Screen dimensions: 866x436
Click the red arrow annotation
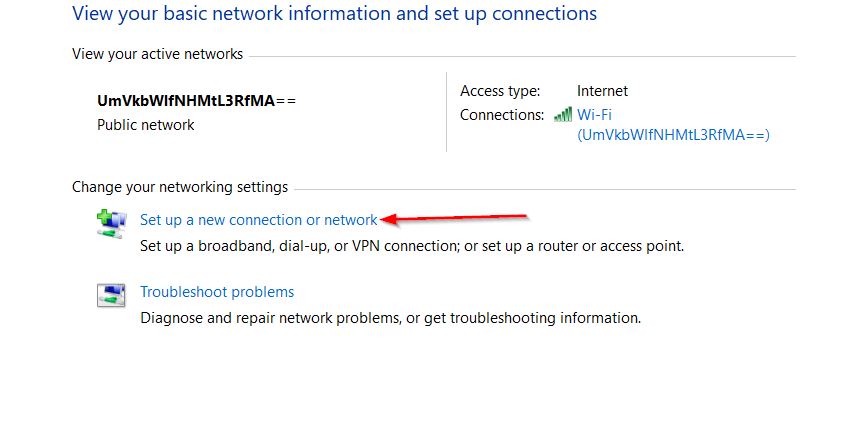[454, 219]
